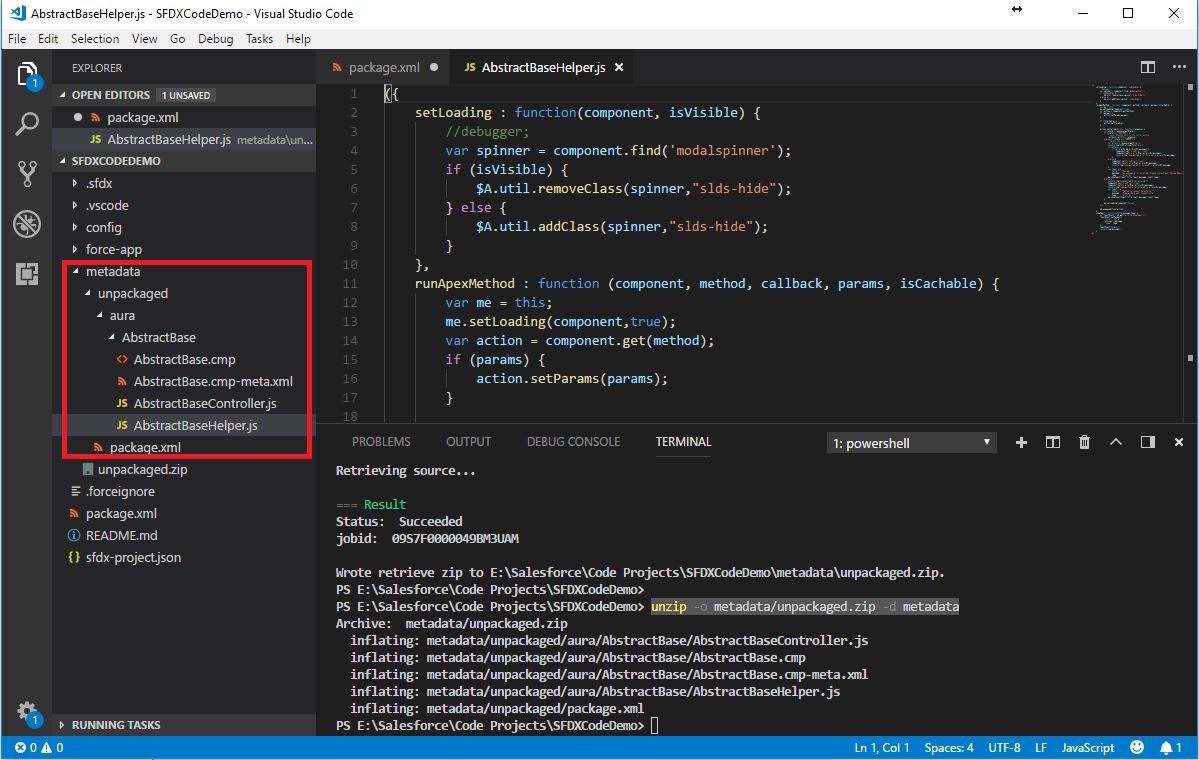Image resolution: width=1199 pixels, height=760 pixels.
Task: Open the Help menu
Action: (298, 39)
